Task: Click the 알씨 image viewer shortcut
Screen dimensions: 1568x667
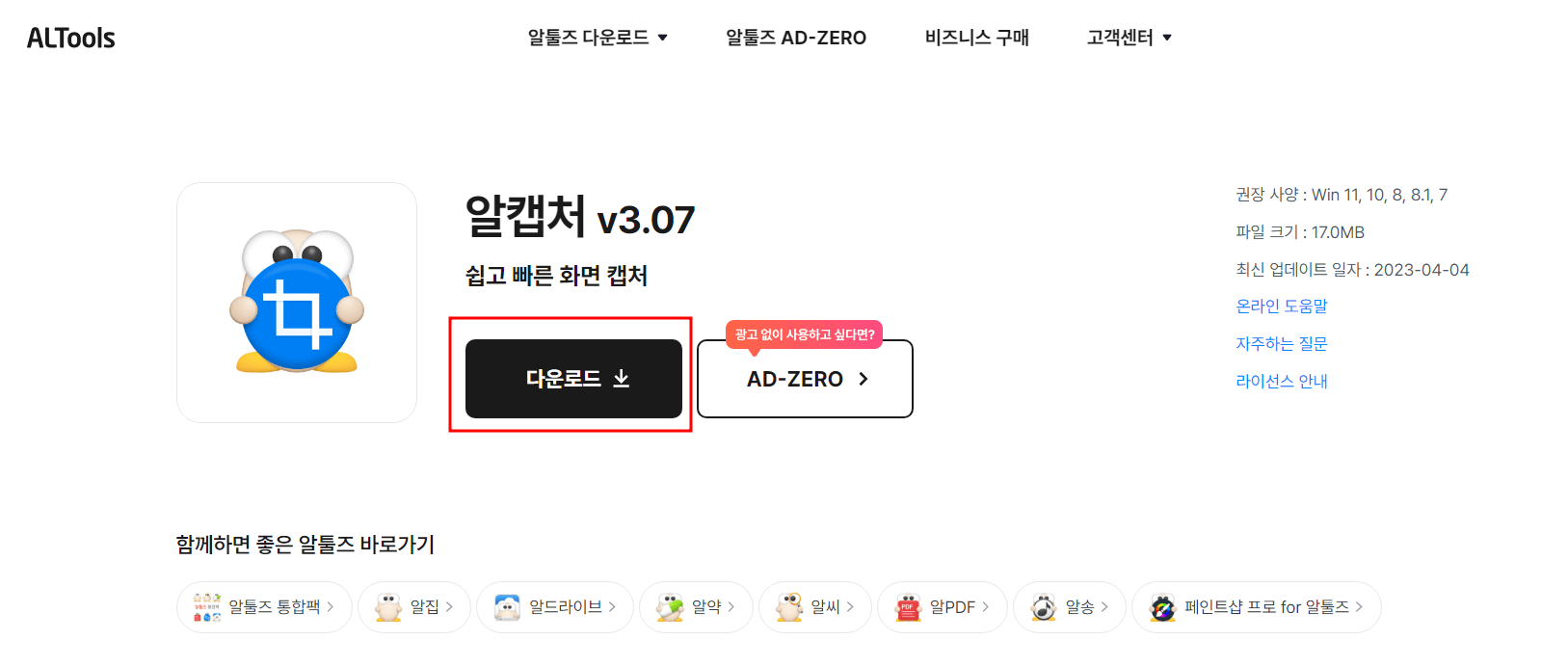Action: coord(814,606)
